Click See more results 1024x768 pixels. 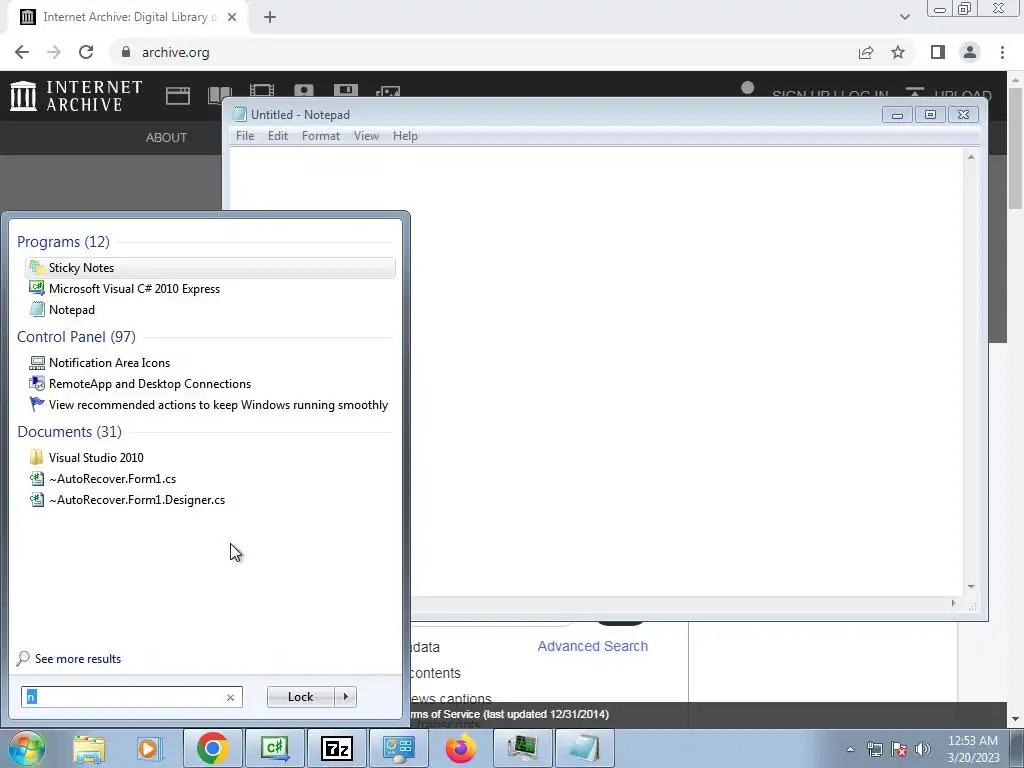(69, 658)
